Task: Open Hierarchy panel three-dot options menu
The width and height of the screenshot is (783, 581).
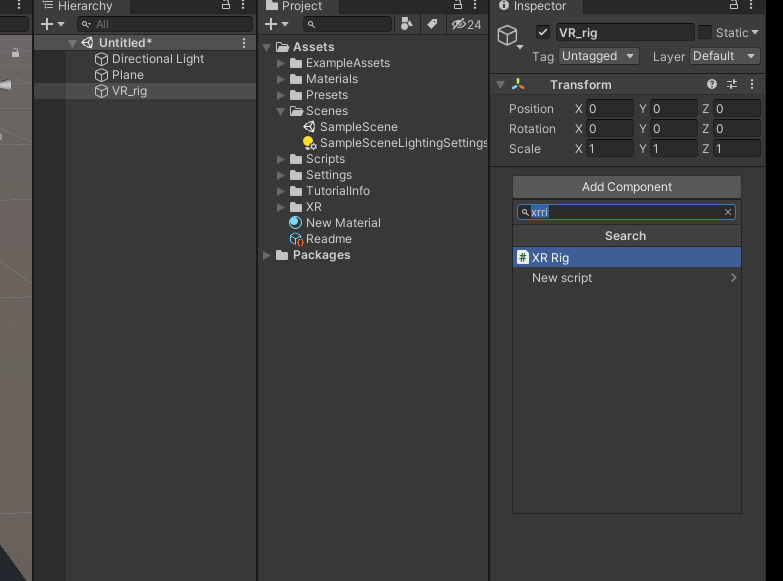Action: click(243, 5)
